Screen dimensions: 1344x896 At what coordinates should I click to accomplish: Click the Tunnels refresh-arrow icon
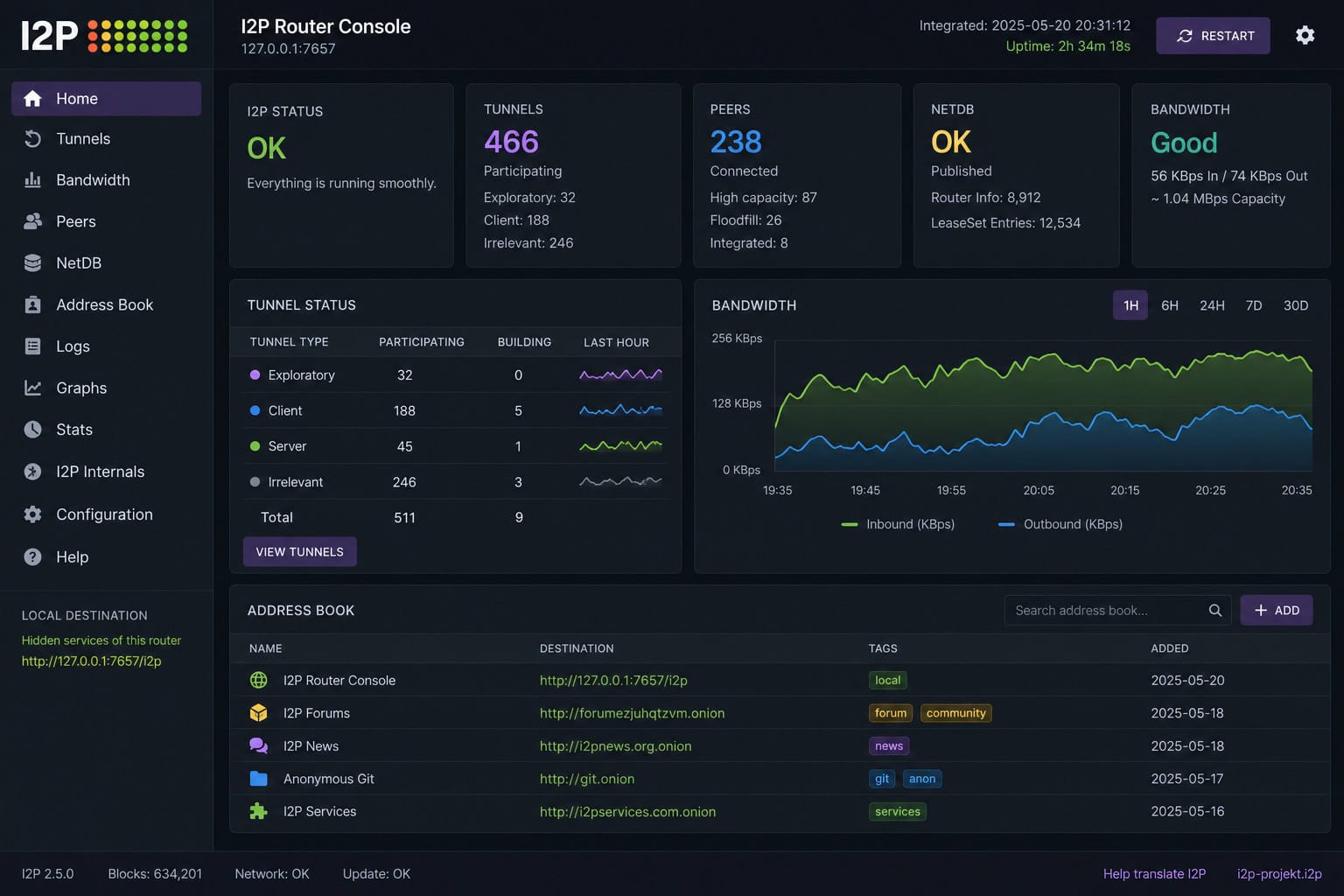[32, 138]
